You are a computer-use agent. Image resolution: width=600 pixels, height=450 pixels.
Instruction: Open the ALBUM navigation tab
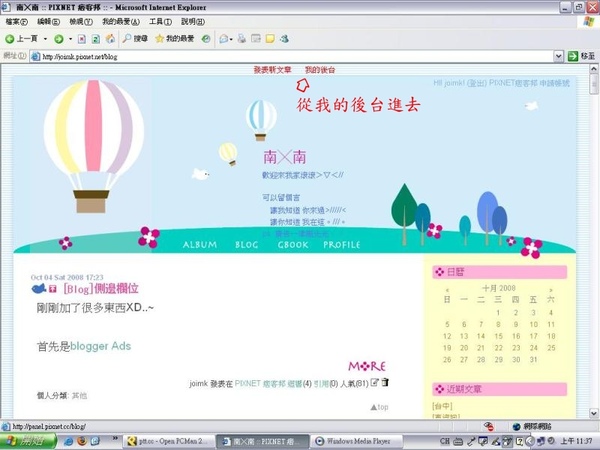coord(200,245)
